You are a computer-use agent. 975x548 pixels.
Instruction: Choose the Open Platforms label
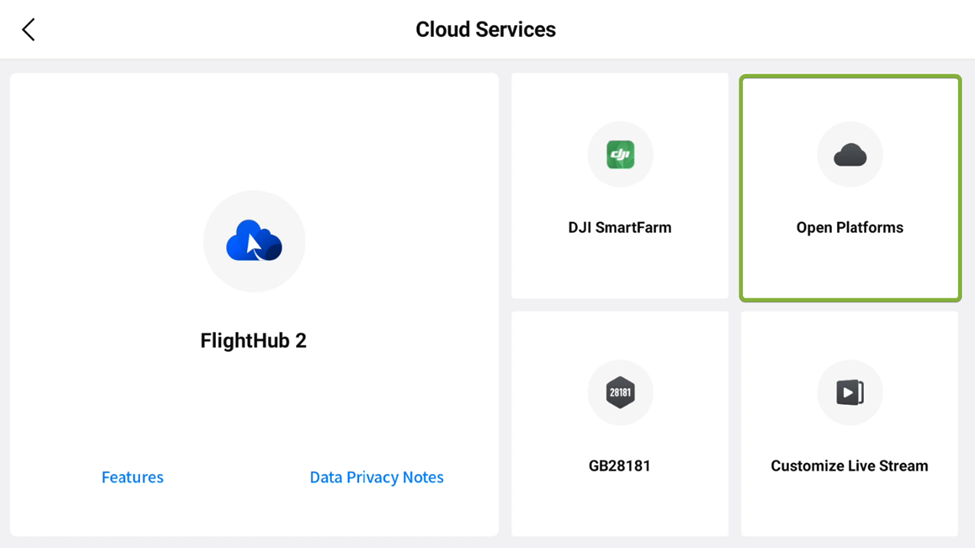pyautogui.click(x=849, y=228)
